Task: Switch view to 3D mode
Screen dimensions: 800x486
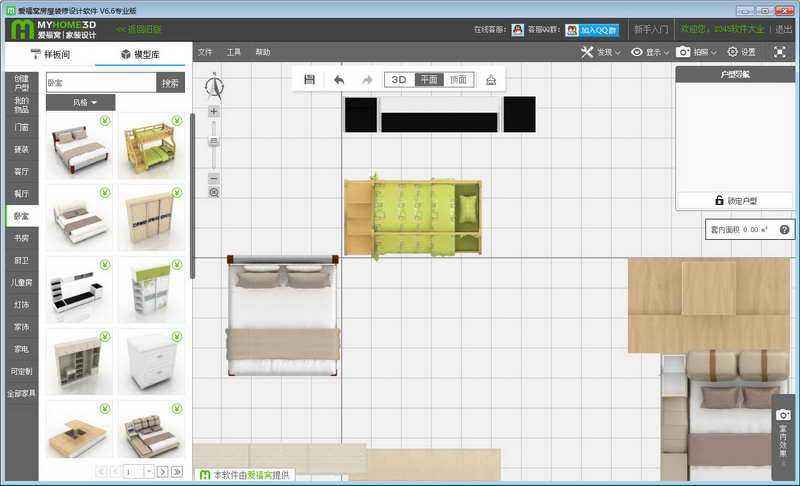Action: point(399,80)
